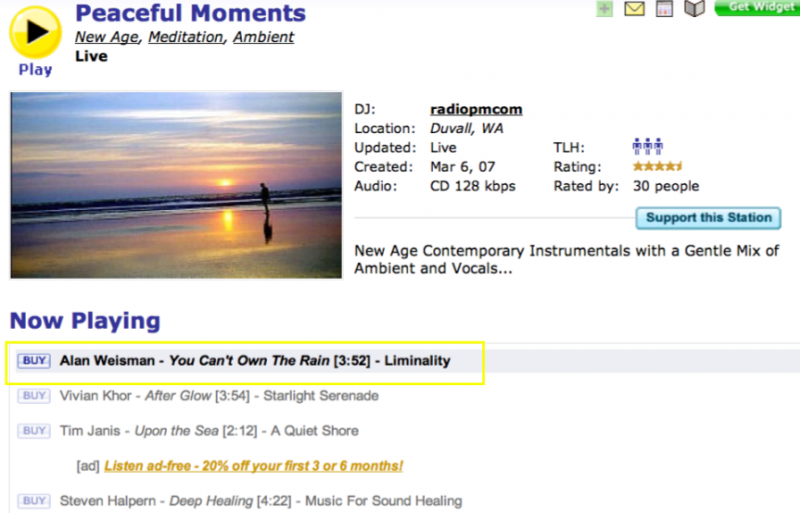Click the yellow Play button
Viewport: 800px width, 513px height.
pos(35,32)
